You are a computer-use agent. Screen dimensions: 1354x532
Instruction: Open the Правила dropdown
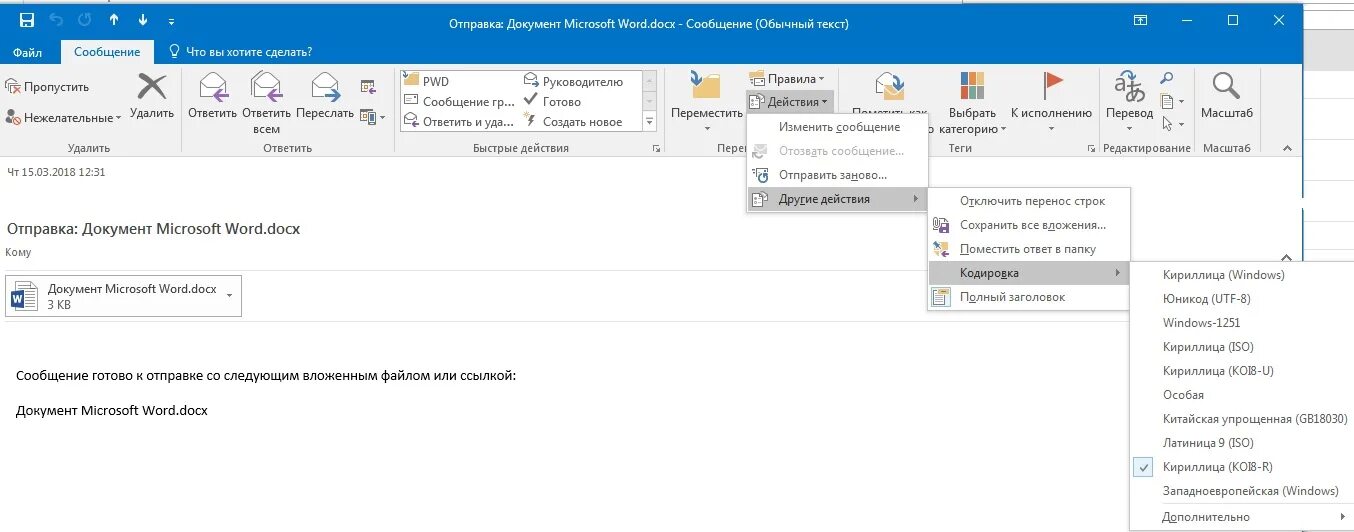(787, 79)
